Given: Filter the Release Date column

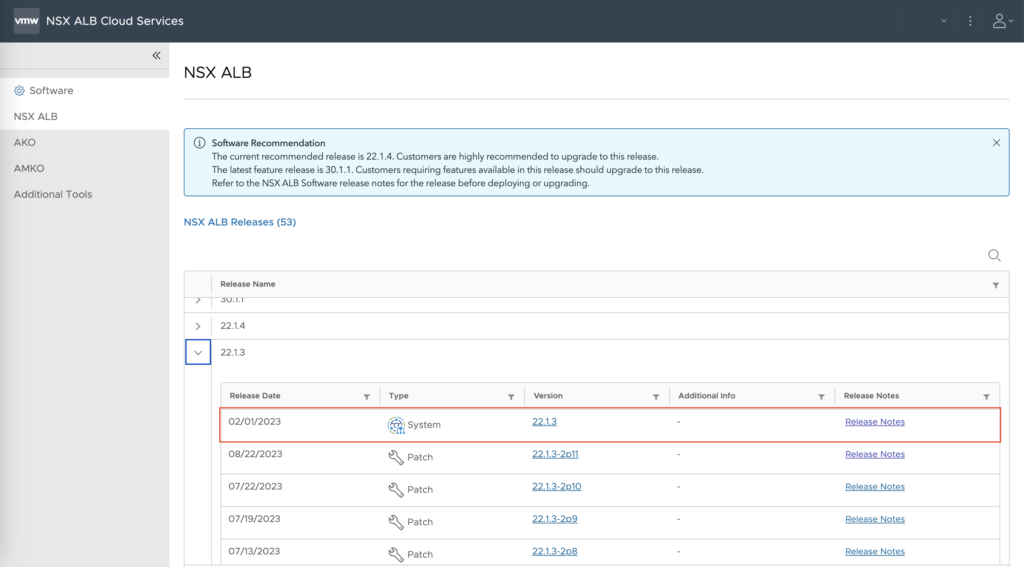Looking at the screenshot, I should 366,397.
